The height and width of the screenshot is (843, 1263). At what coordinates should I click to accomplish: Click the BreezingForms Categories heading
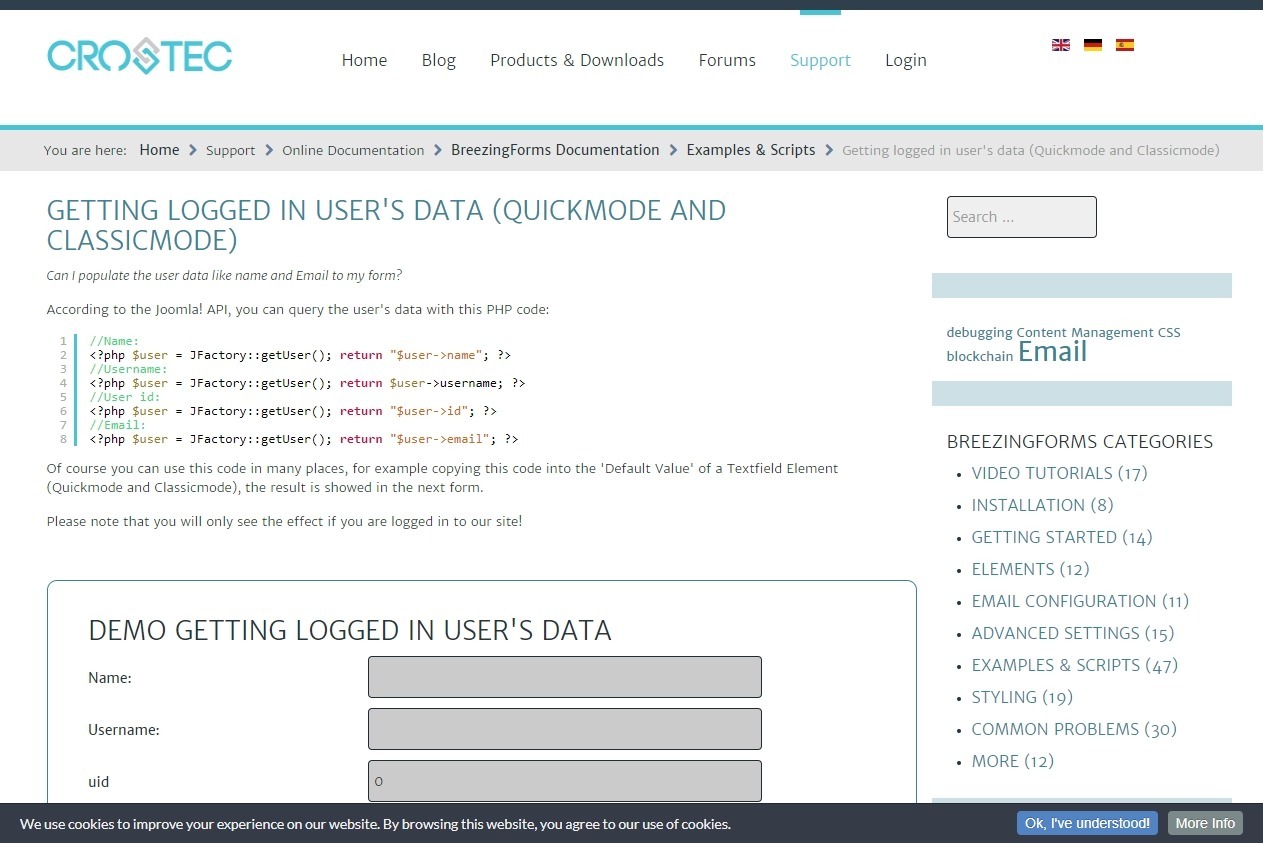tap(1080, 442)
